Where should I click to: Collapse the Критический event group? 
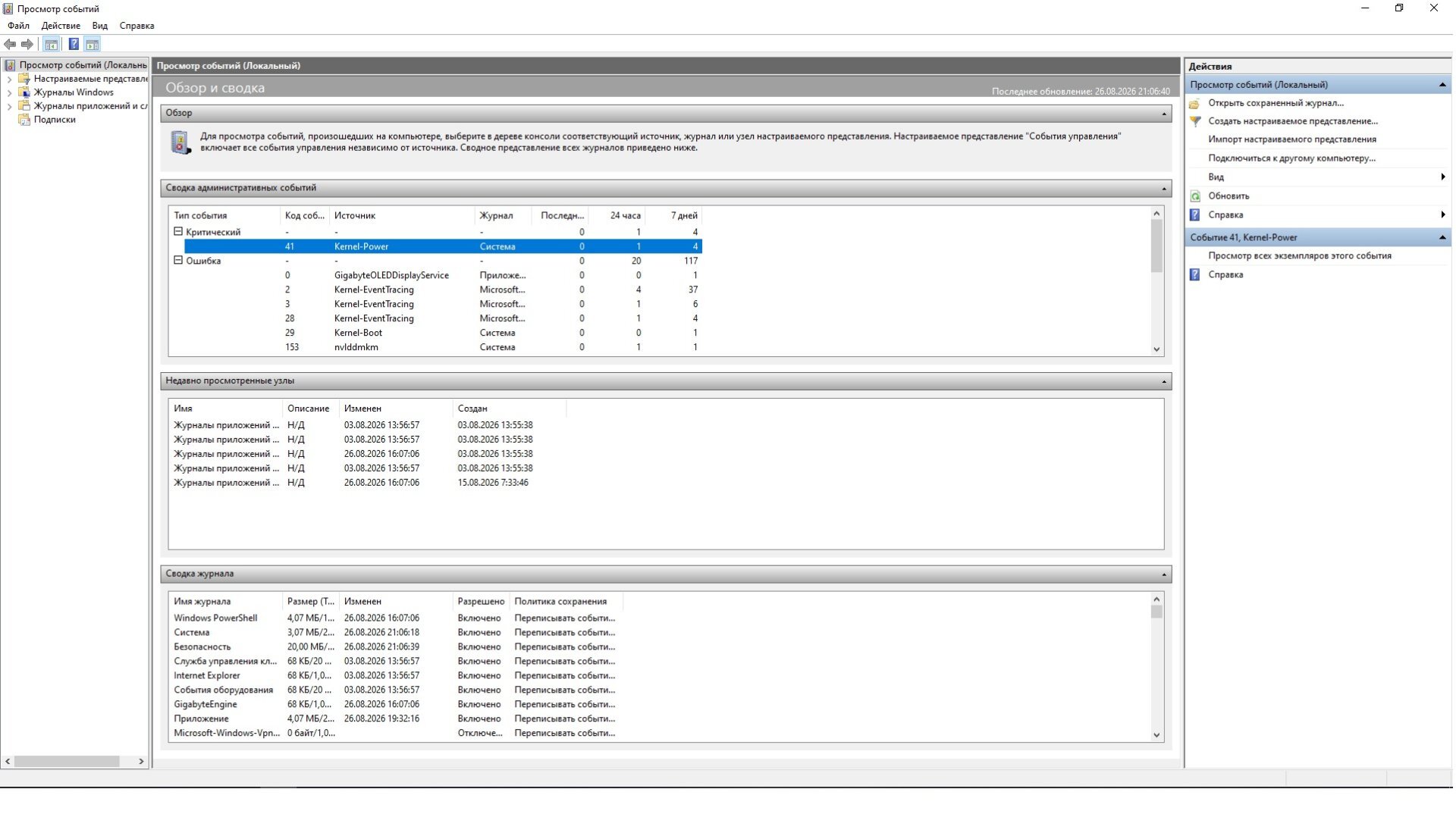pyautogui.click(x=178, y=232)
